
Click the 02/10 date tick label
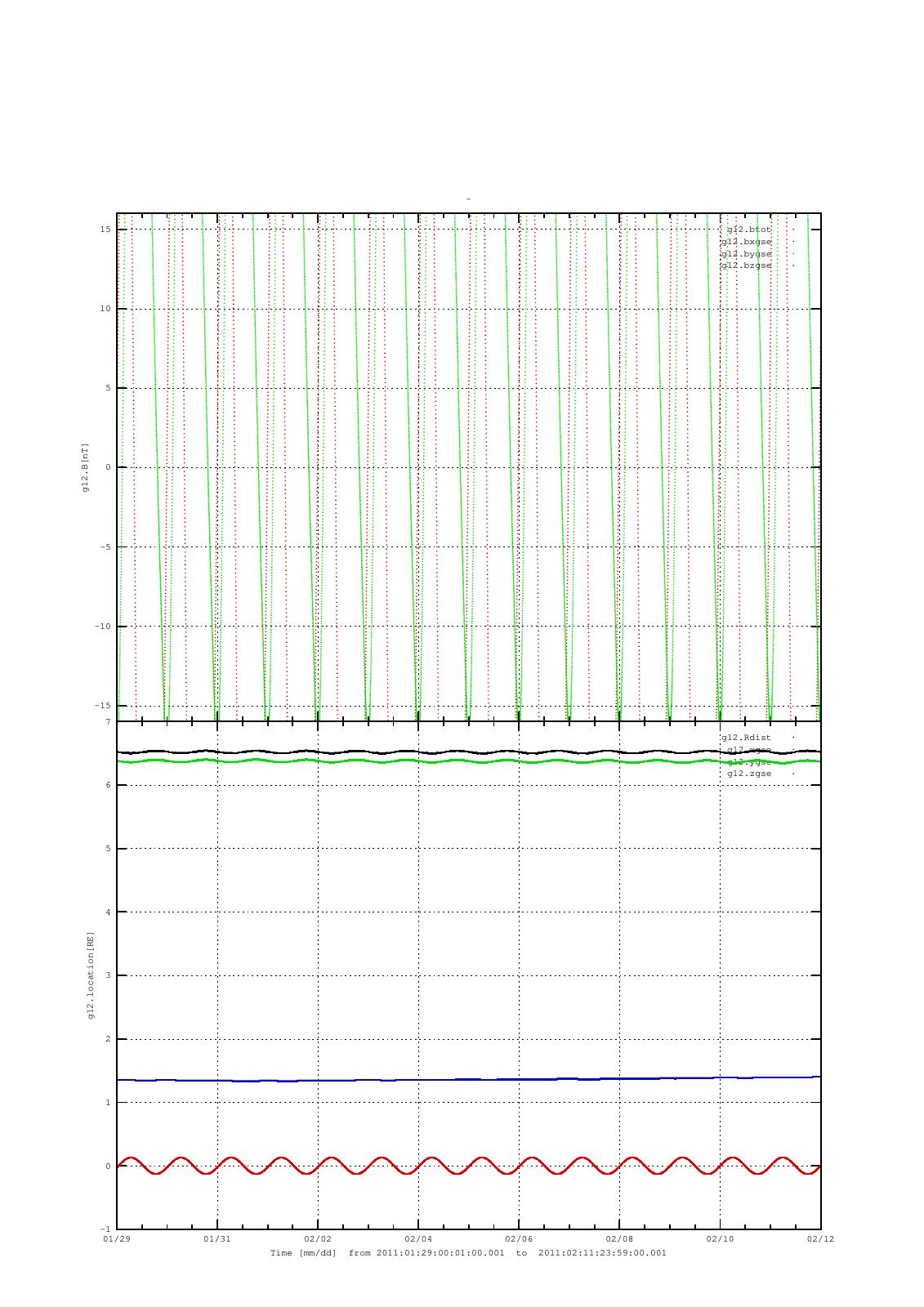[x=720, y=1238]
